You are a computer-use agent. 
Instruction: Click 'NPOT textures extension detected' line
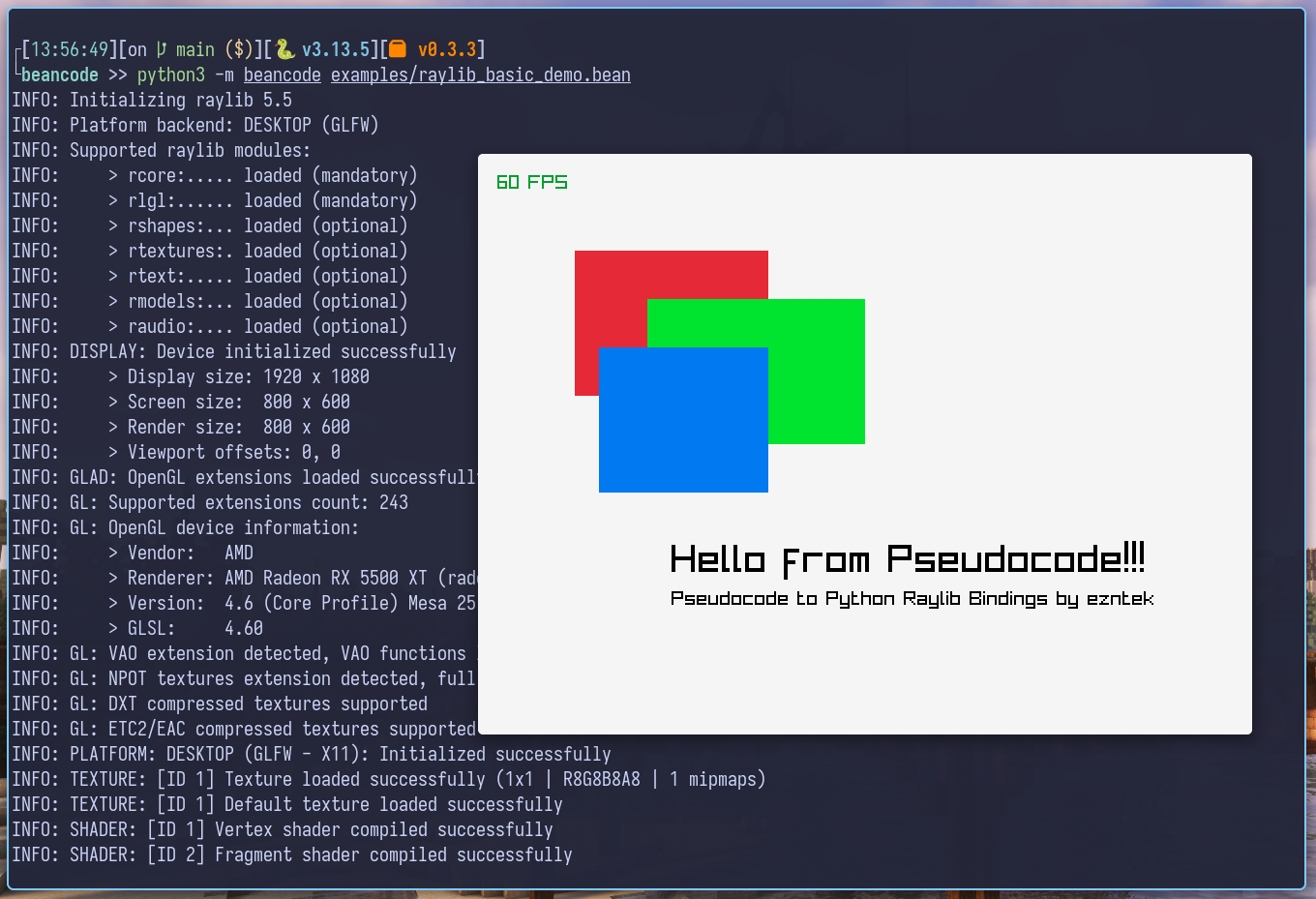point(245,678)
